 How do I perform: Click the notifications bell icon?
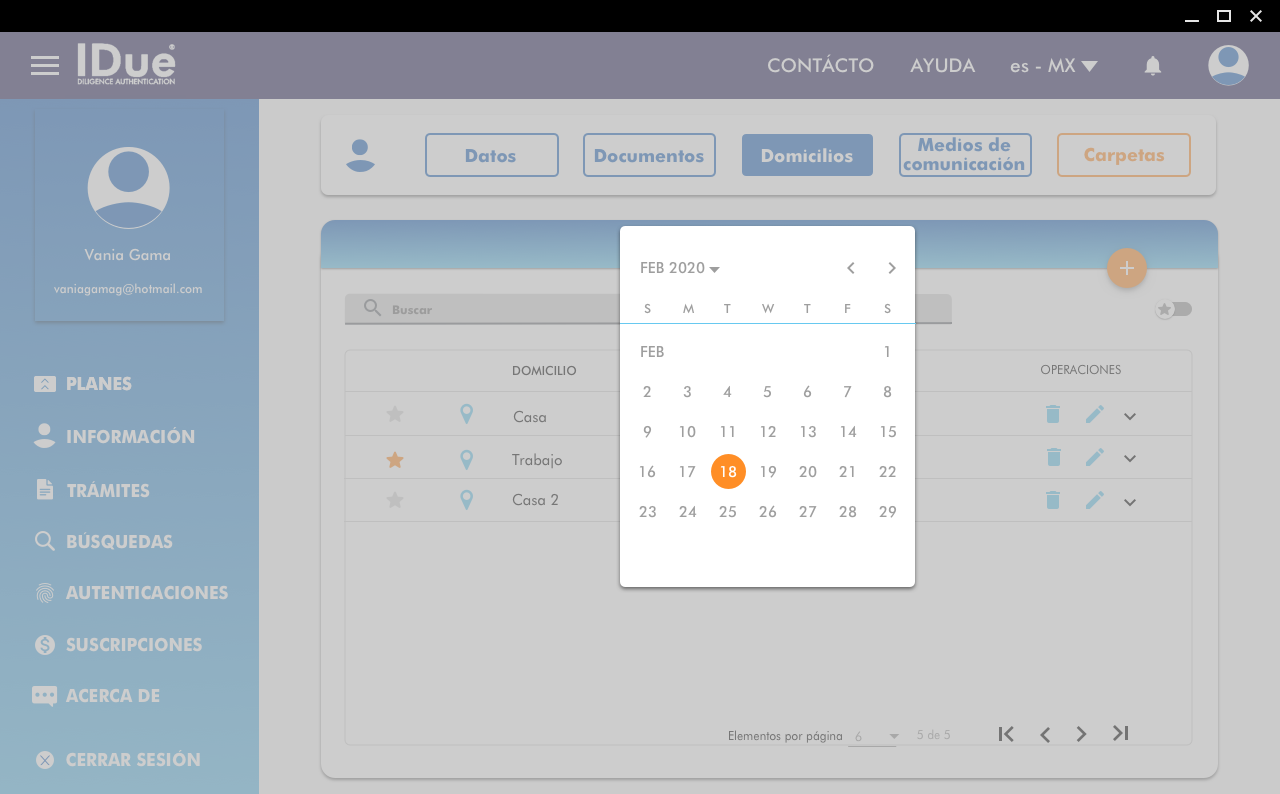tap(1153, 66)
